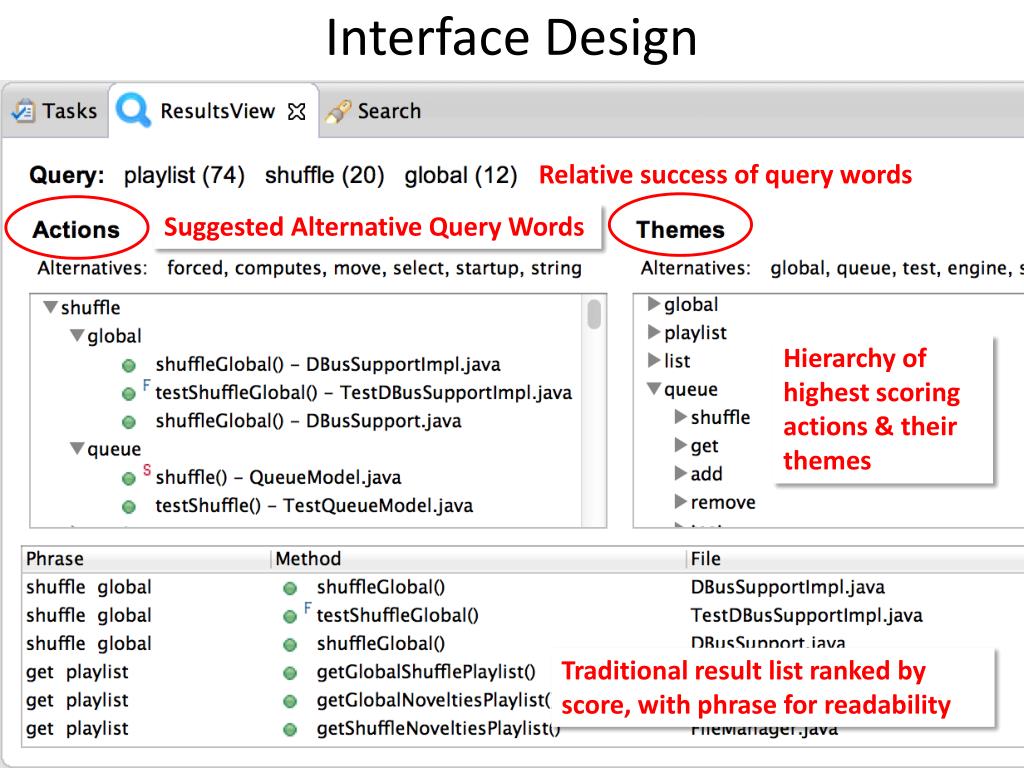
Task: Select shuffle() – QueueModel.java tree entry
Action: [278, 477]
